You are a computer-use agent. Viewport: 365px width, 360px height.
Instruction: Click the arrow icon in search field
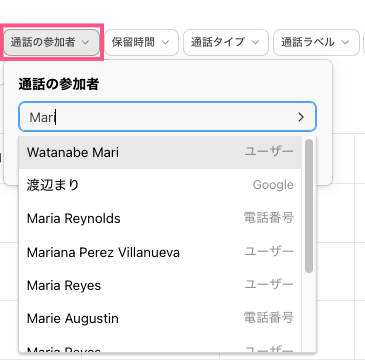301,117
